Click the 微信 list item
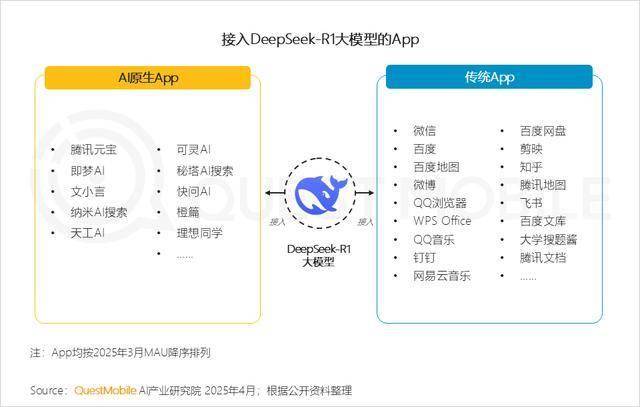640x407 pixels. [x=424, y=131]
